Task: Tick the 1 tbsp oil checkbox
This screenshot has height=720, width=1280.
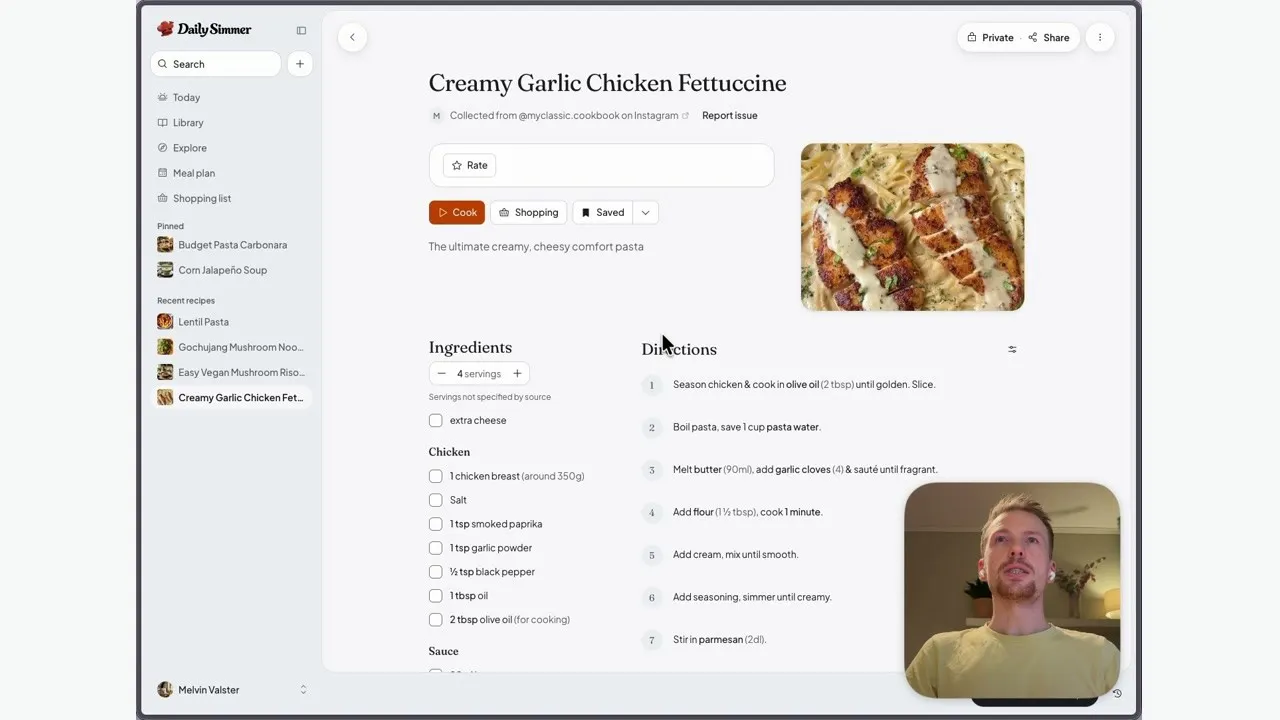Action: click(436, 597)
